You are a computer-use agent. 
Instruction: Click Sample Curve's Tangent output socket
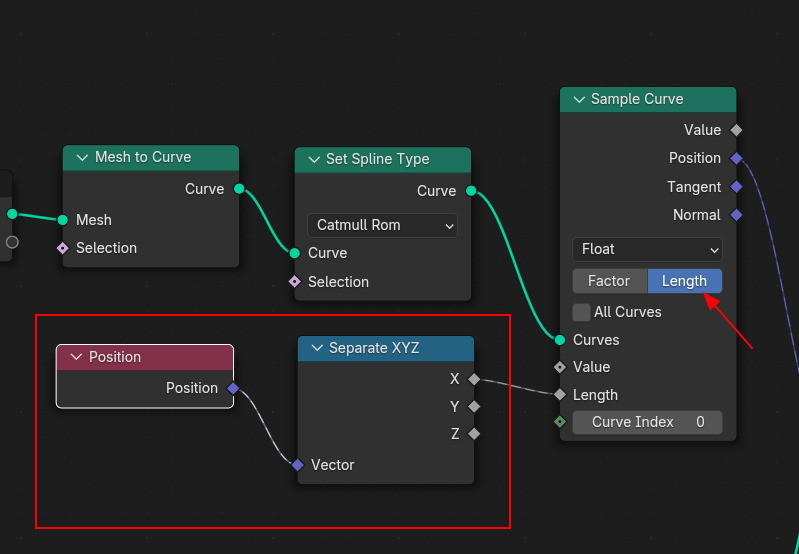pyautogui.click(x=736, y=187)
